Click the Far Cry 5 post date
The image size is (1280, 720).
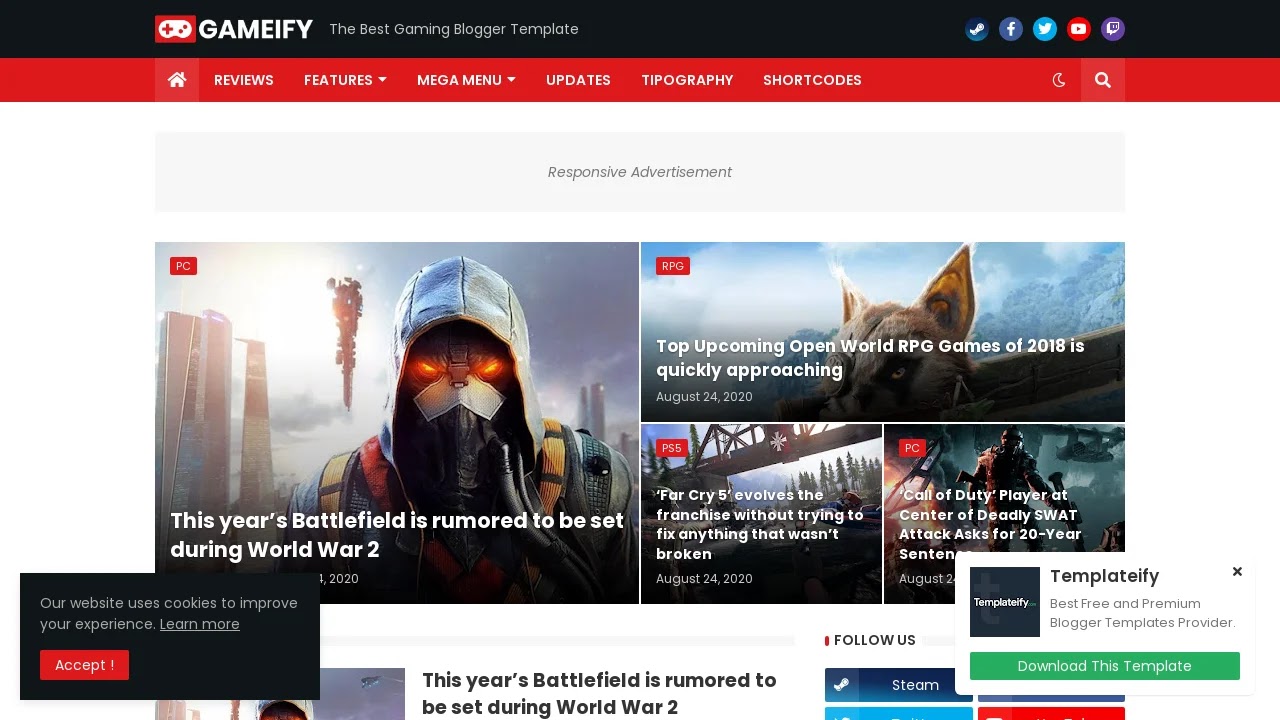tap(704, 579)
